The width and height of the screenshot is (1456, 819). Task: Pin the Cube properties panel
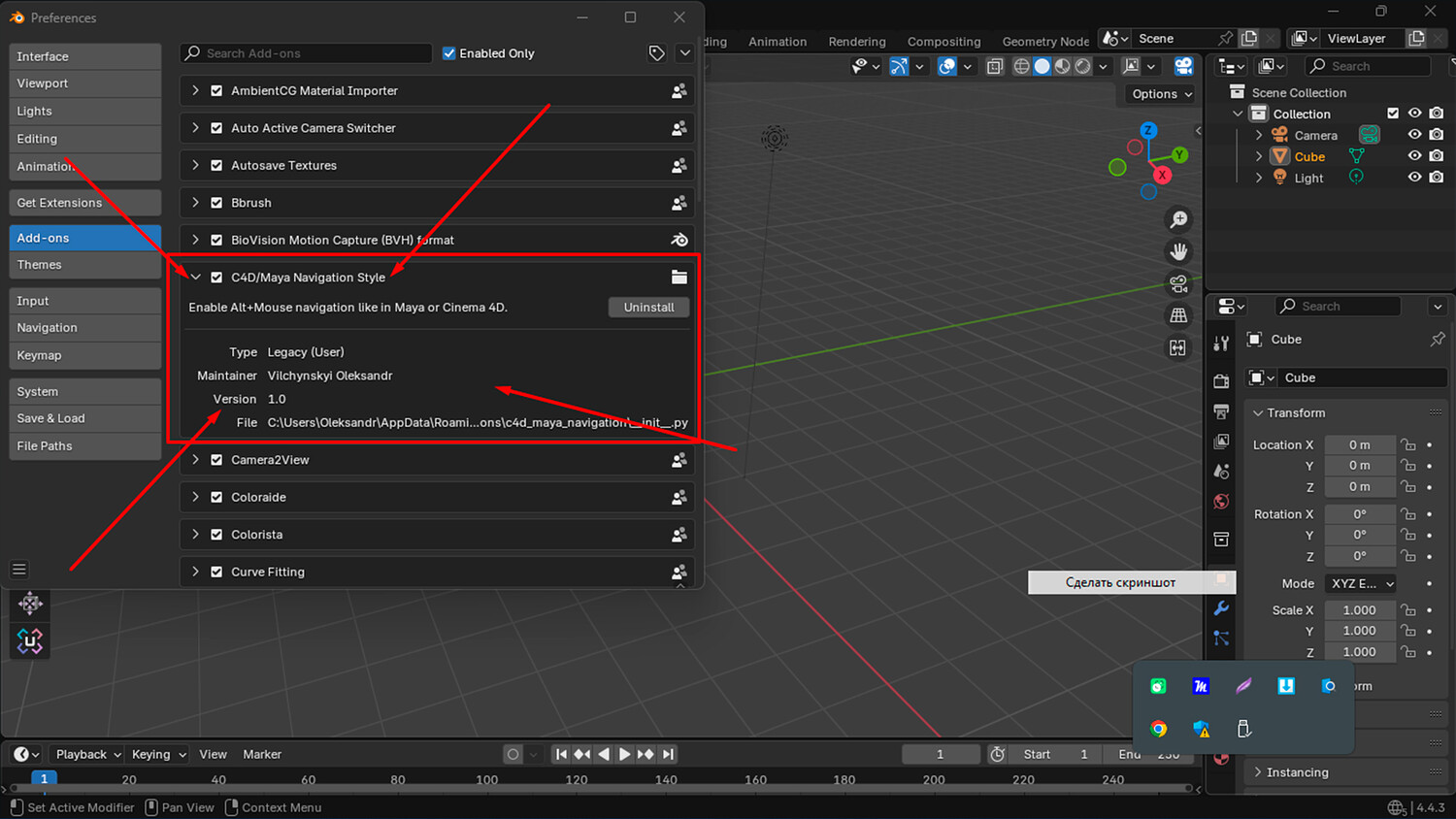(x=1438, y=340)
